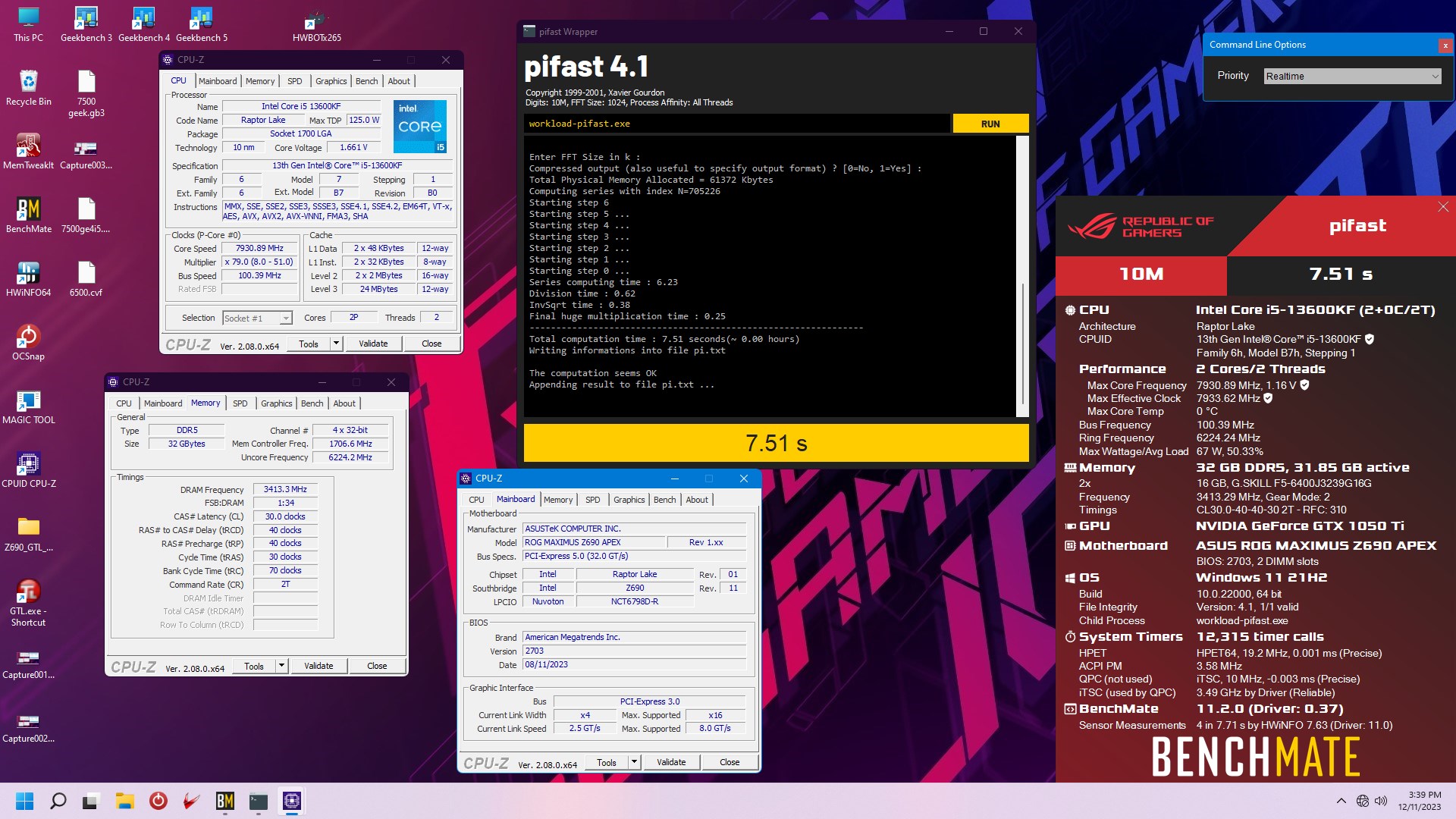
Task: Open HWBOTx265 desktop shortcut
Action: point(316,24)
